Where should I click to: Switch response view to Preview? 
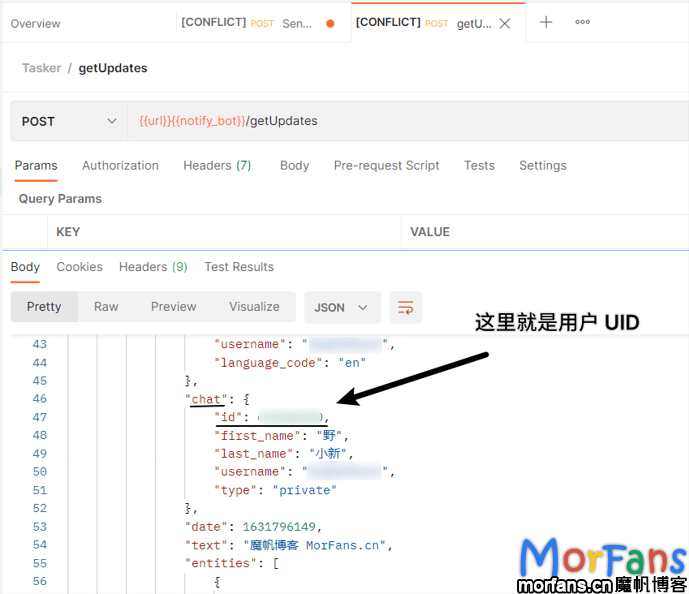click(174, 307)
